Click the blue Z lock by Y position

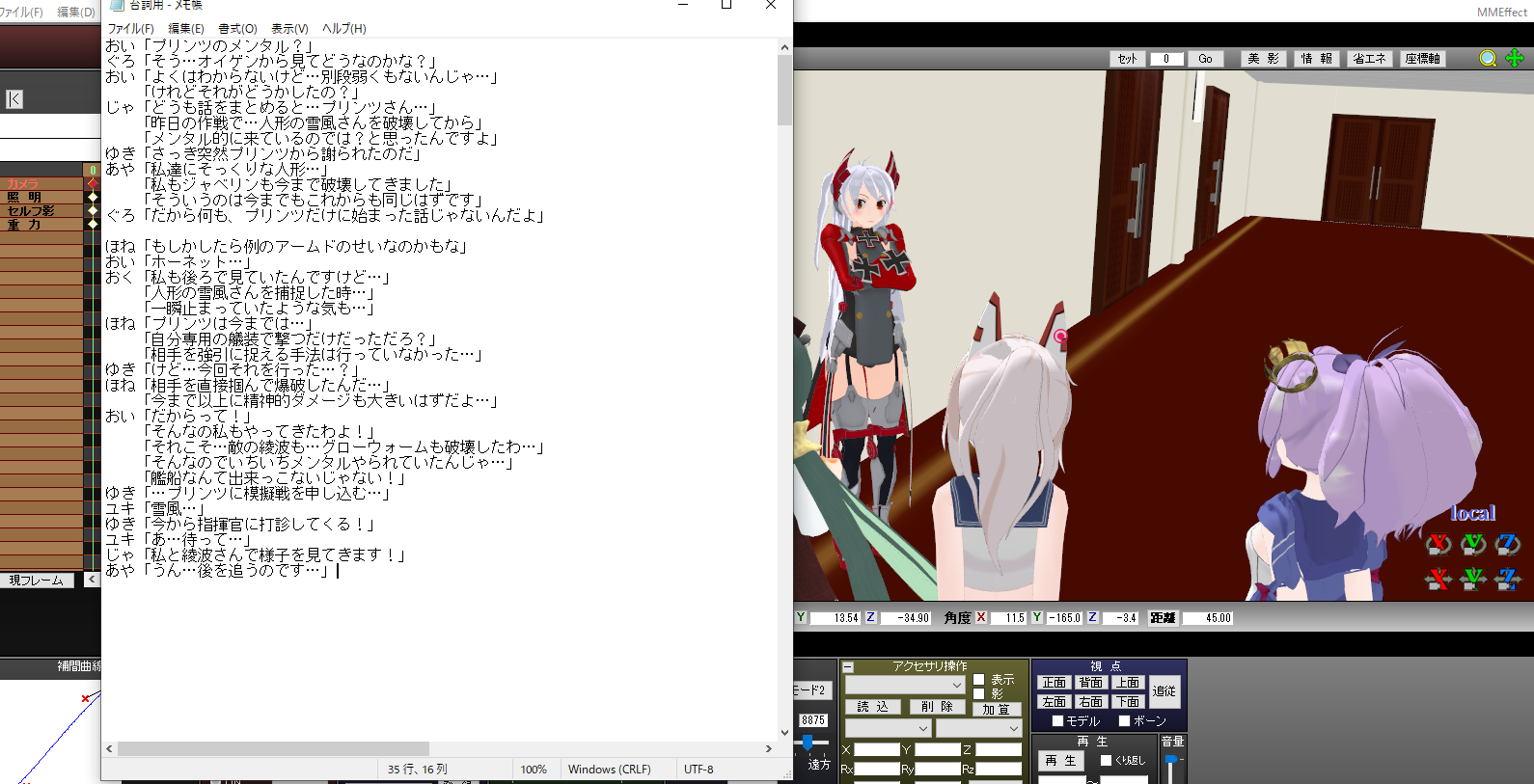coord(870,617)
